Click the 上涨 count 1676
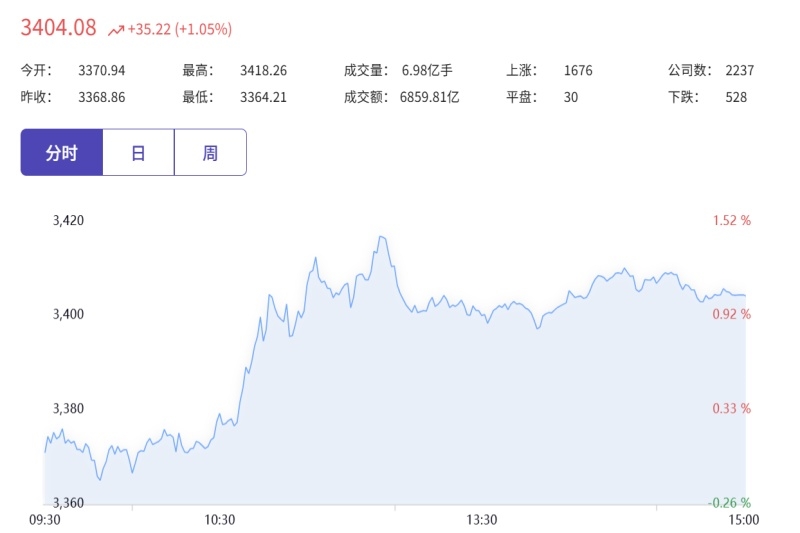This screenshot has height=533, width=800. [578, 70]
